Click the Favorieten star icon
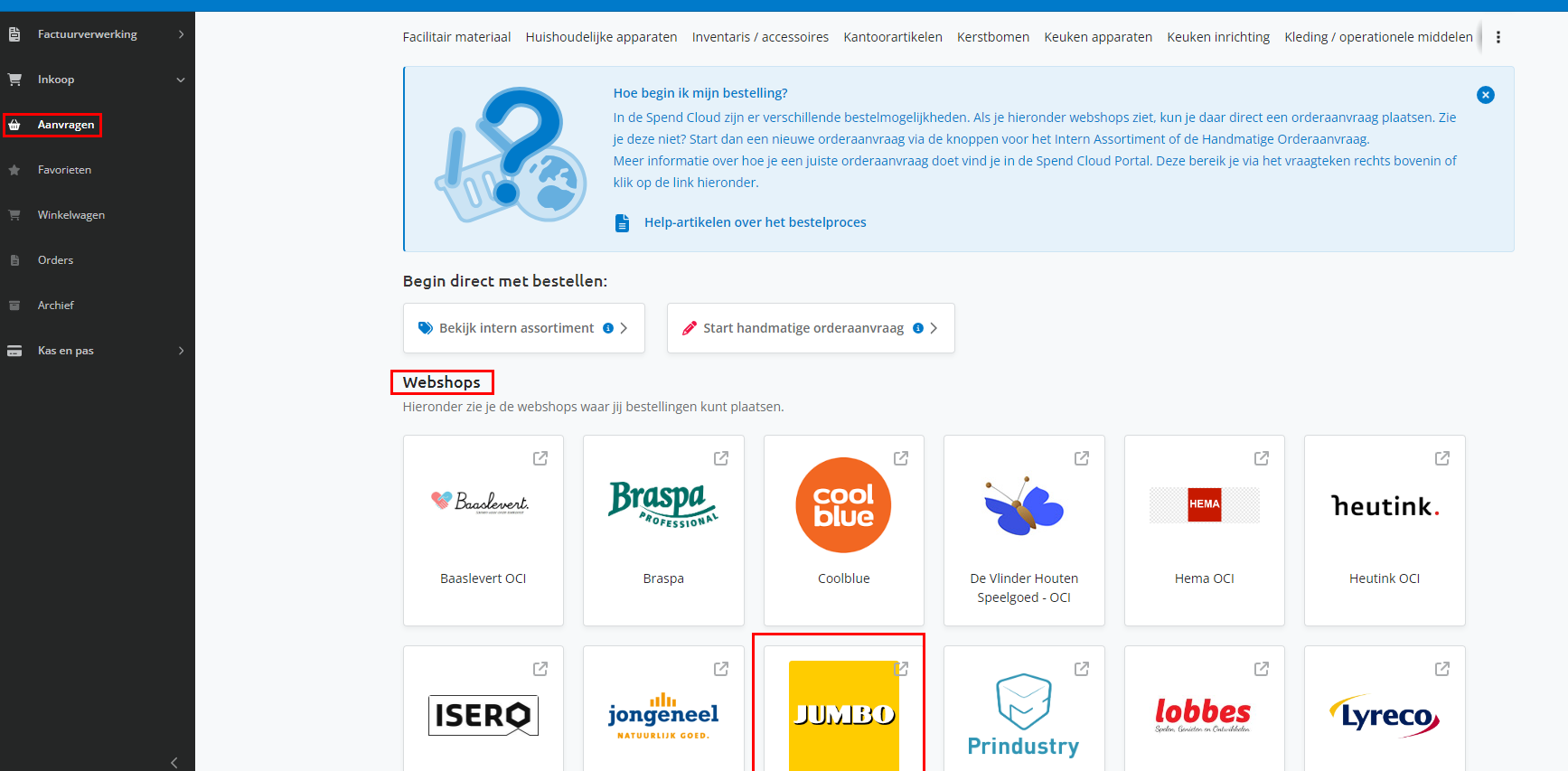Viewport: 1568px width, 771px height. click(14, 170)
